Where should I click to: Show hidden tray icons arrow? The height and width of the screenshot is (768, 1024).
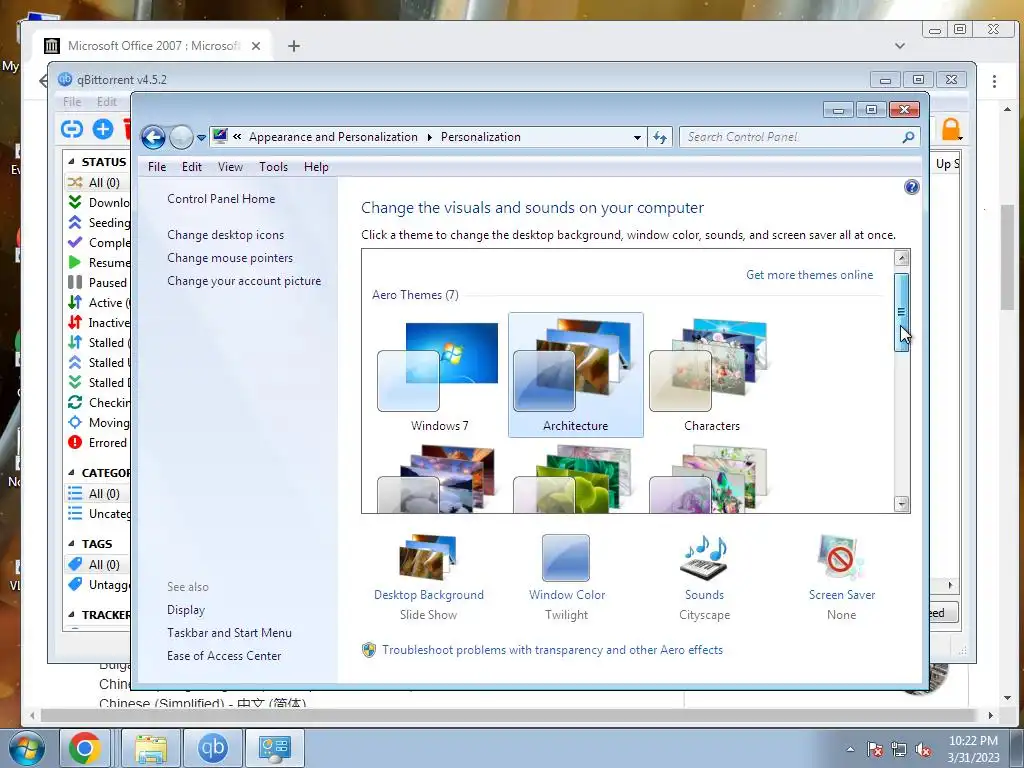pos(850,749)
